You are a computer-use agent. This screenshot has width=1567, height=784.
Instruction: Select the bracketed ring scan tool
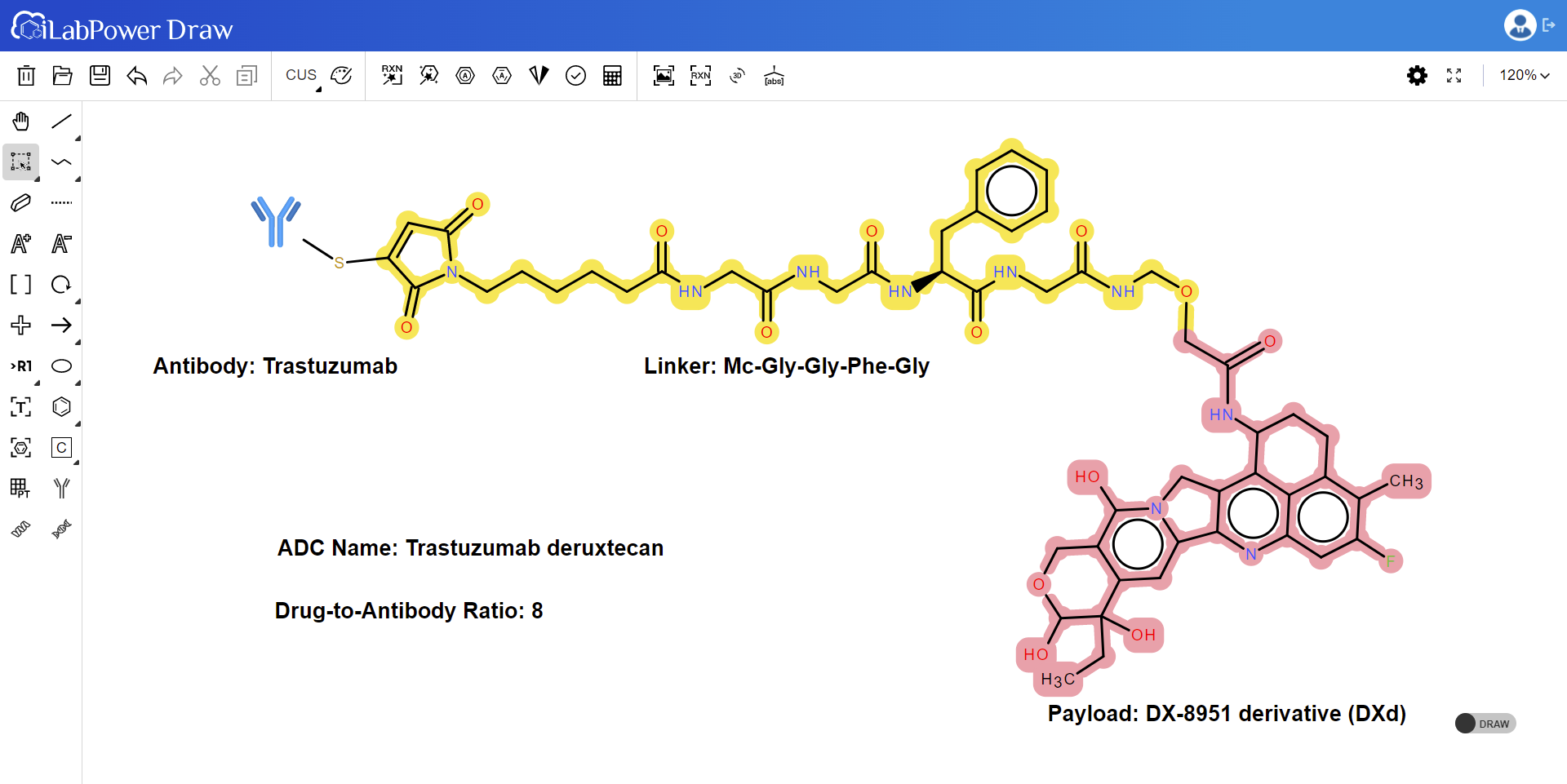coord(21,447)
